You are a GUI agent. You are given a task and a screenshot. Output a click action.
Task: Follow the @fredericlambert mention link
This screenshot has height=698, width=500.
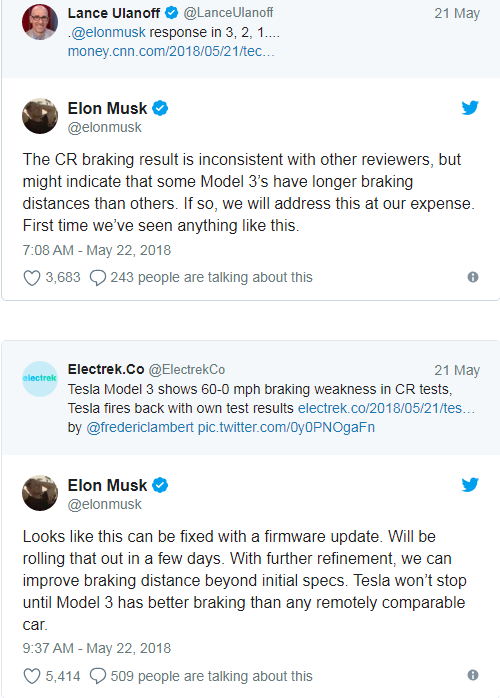click(140, 427)
